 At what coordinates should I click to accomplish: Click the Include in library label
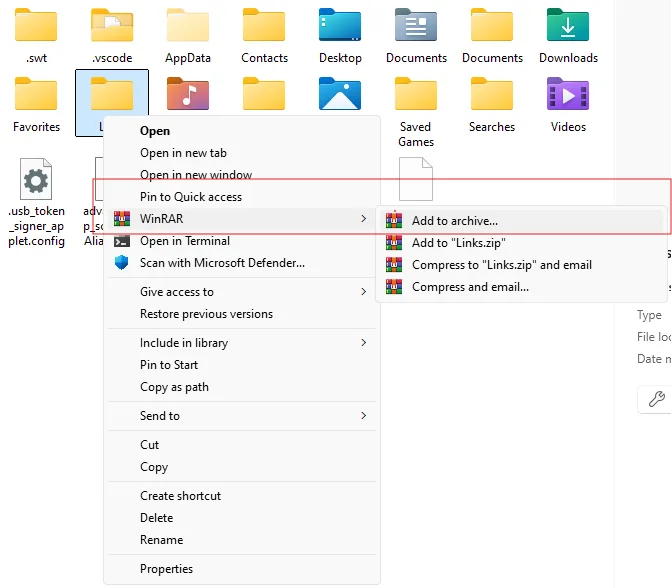[184, 342]
